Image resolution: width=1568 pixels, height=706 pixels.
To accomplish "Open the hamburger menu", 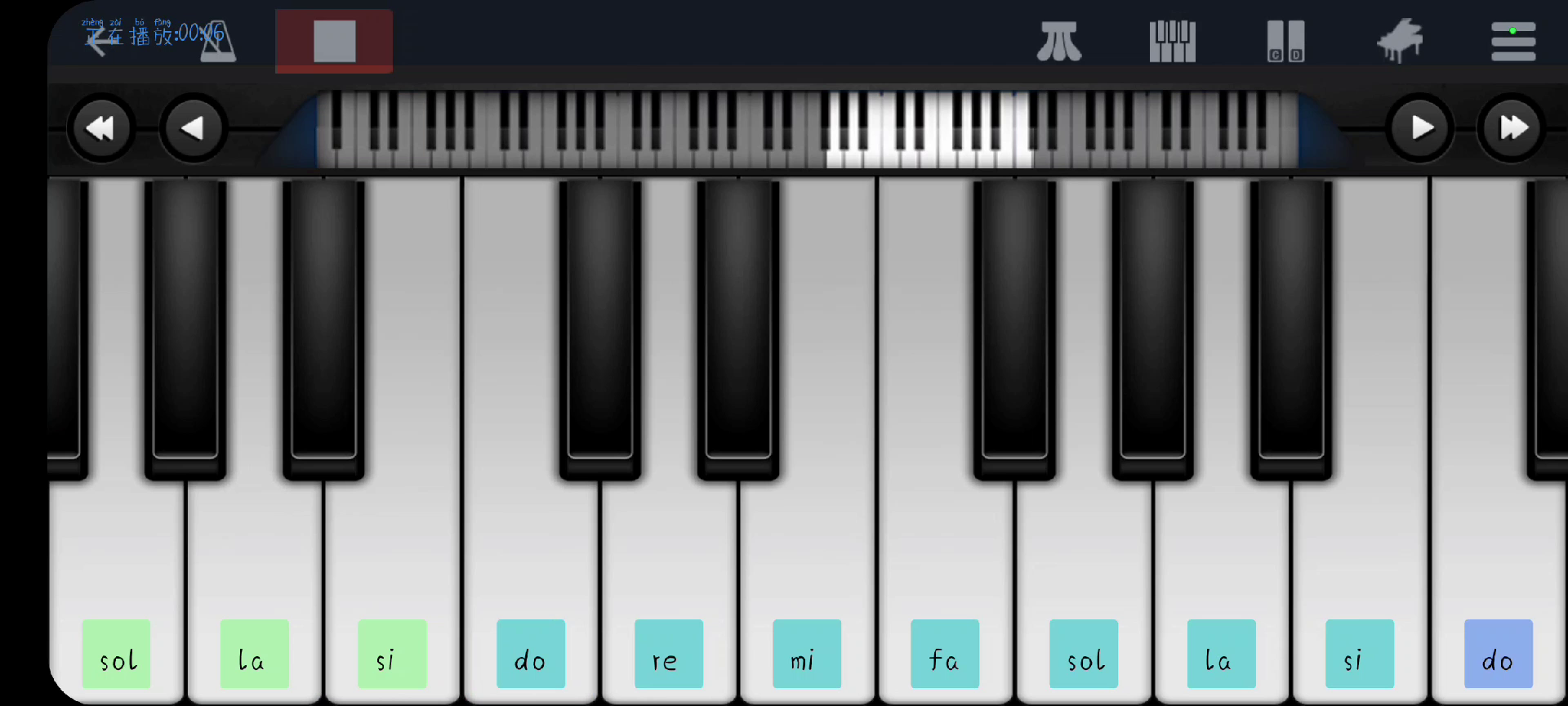I will (1513, 42).
